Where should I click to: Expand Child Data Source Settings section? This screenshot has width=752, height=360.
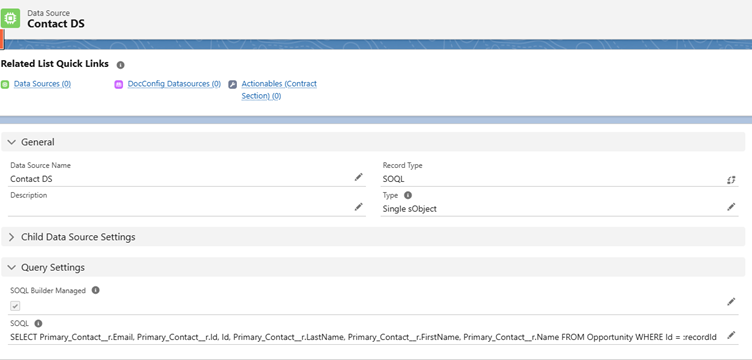12,237
